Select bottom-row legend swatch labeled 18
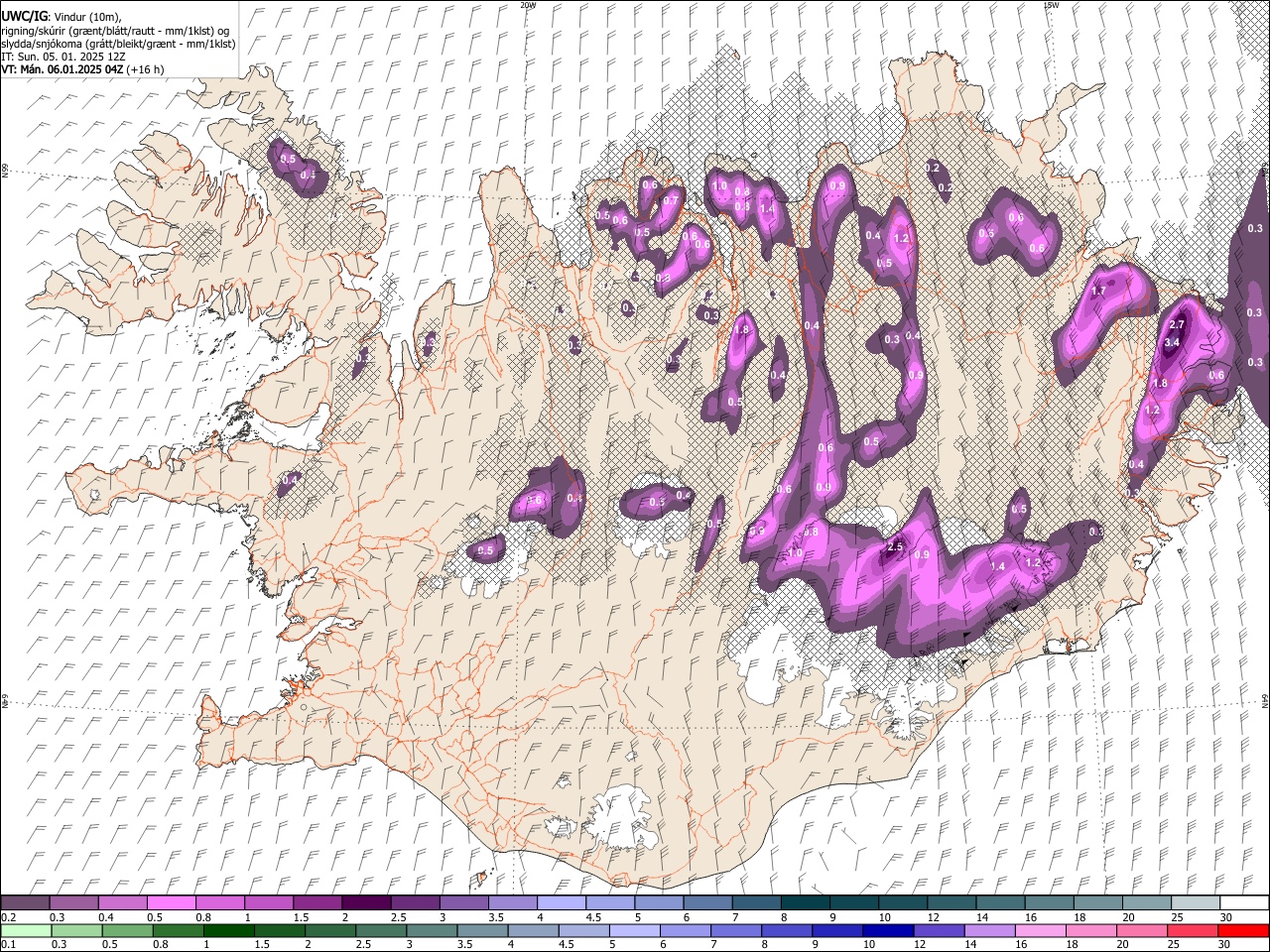Viewport: 1270px width, 952px height. tap(1090, 930)
